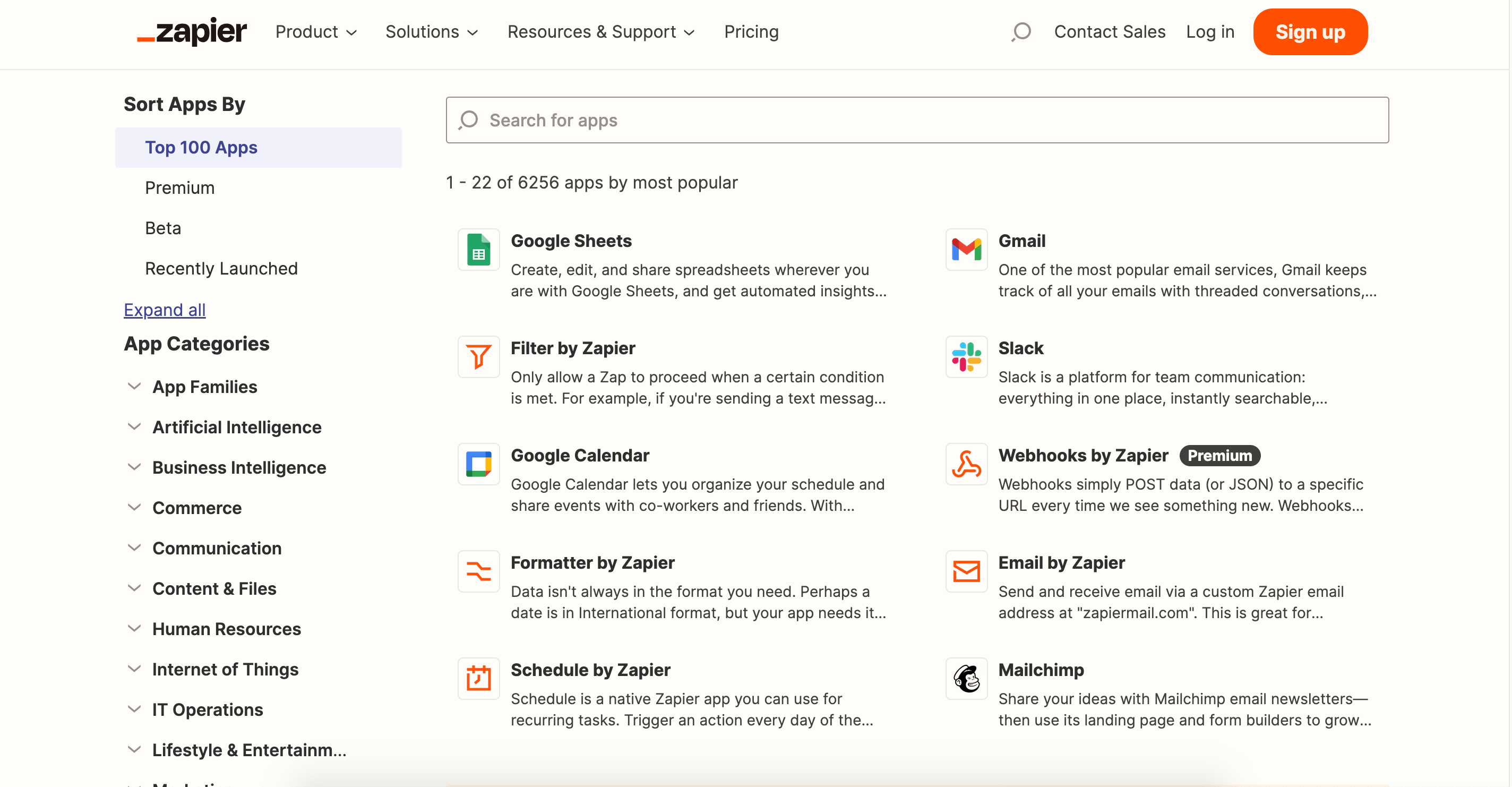The height and width of the screenshot is (787, 1512).
Task: Click the Webhooks by Zapier icon
Action: (x=966, y=464)
